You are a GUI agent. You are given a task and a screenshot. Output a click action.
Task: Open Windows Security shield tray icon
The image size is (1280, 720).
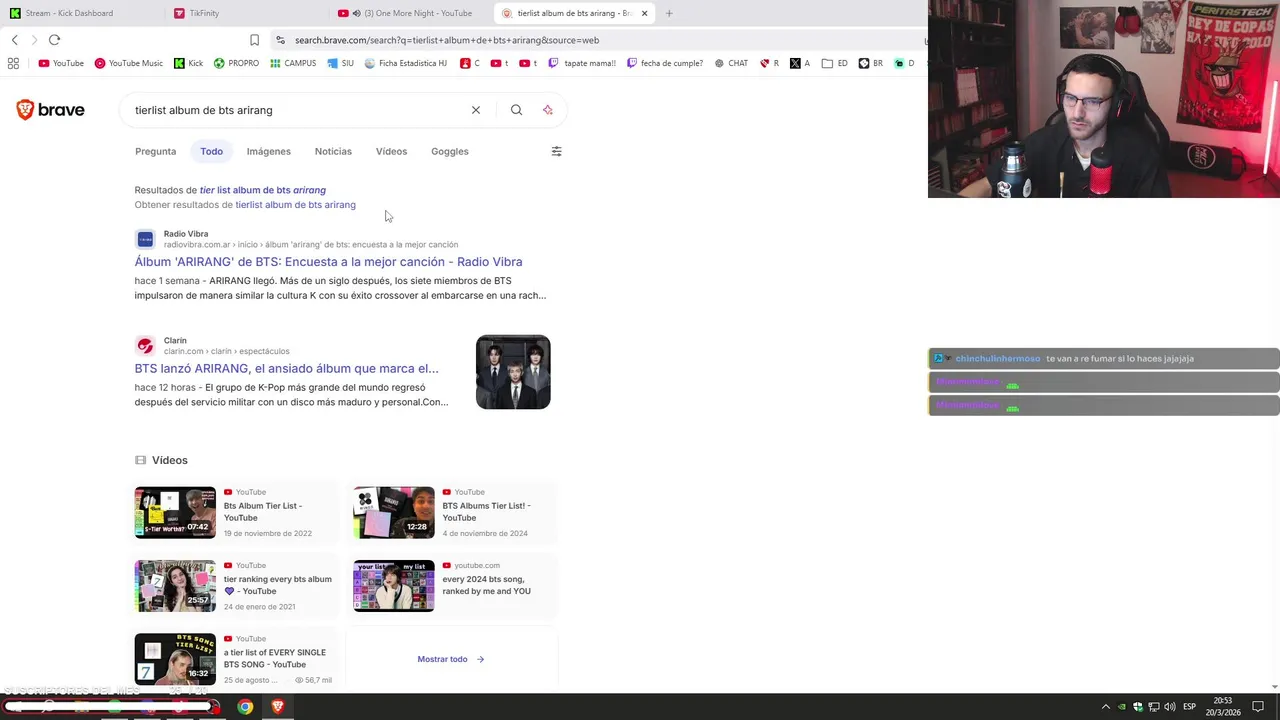(1138, 707)
